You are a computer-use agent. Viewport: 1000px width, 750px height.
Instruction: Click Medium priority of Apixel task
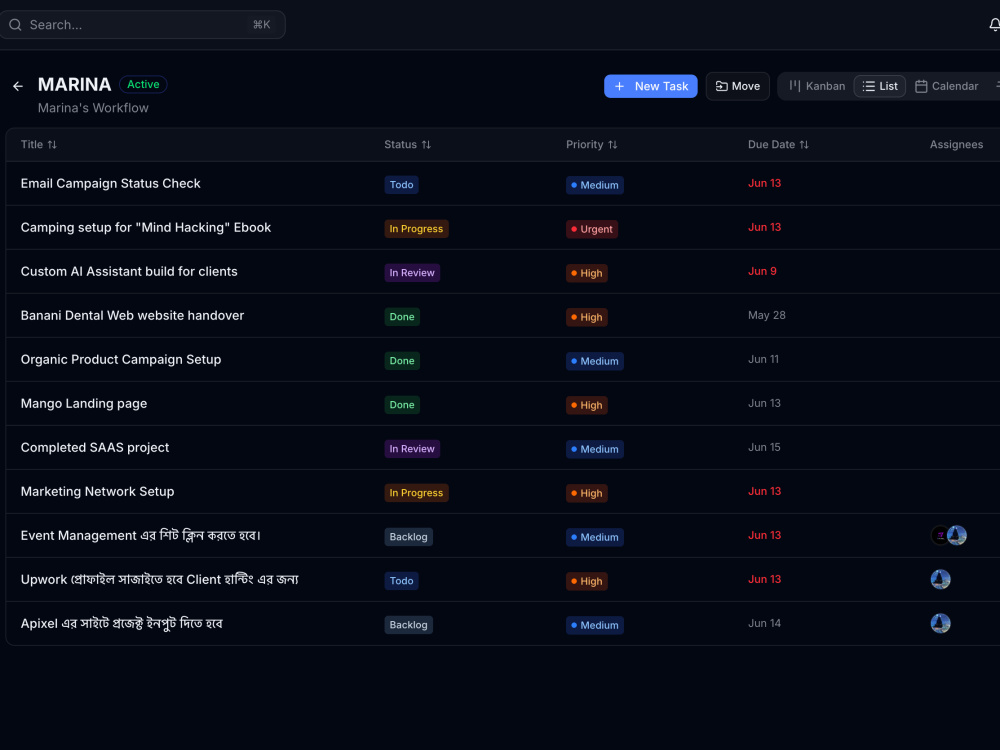pos(594,625)
